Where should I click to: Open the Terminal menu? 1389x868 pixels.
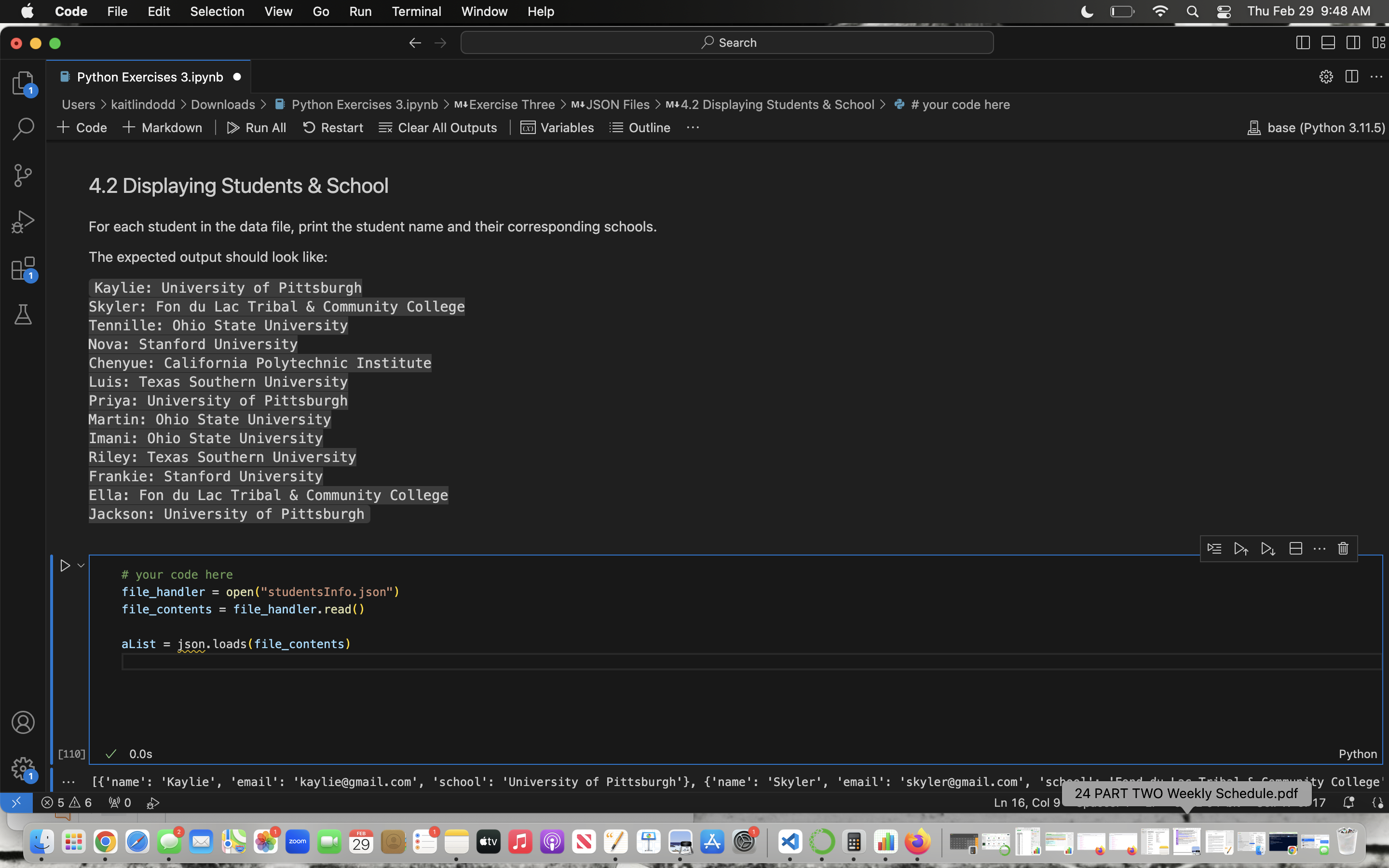click(x=416, y=12)
